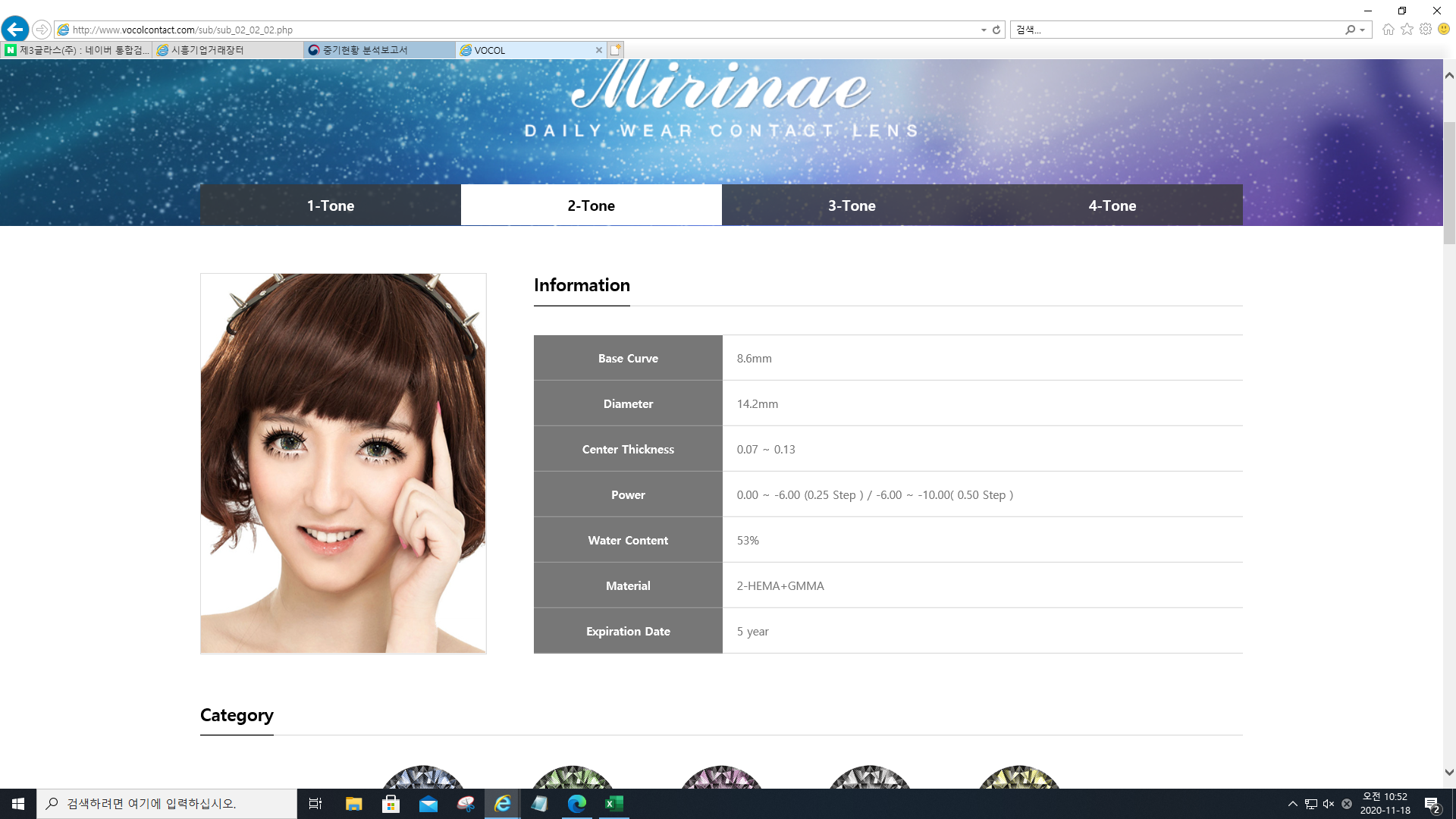Open Mail app from taskbar

428,804
